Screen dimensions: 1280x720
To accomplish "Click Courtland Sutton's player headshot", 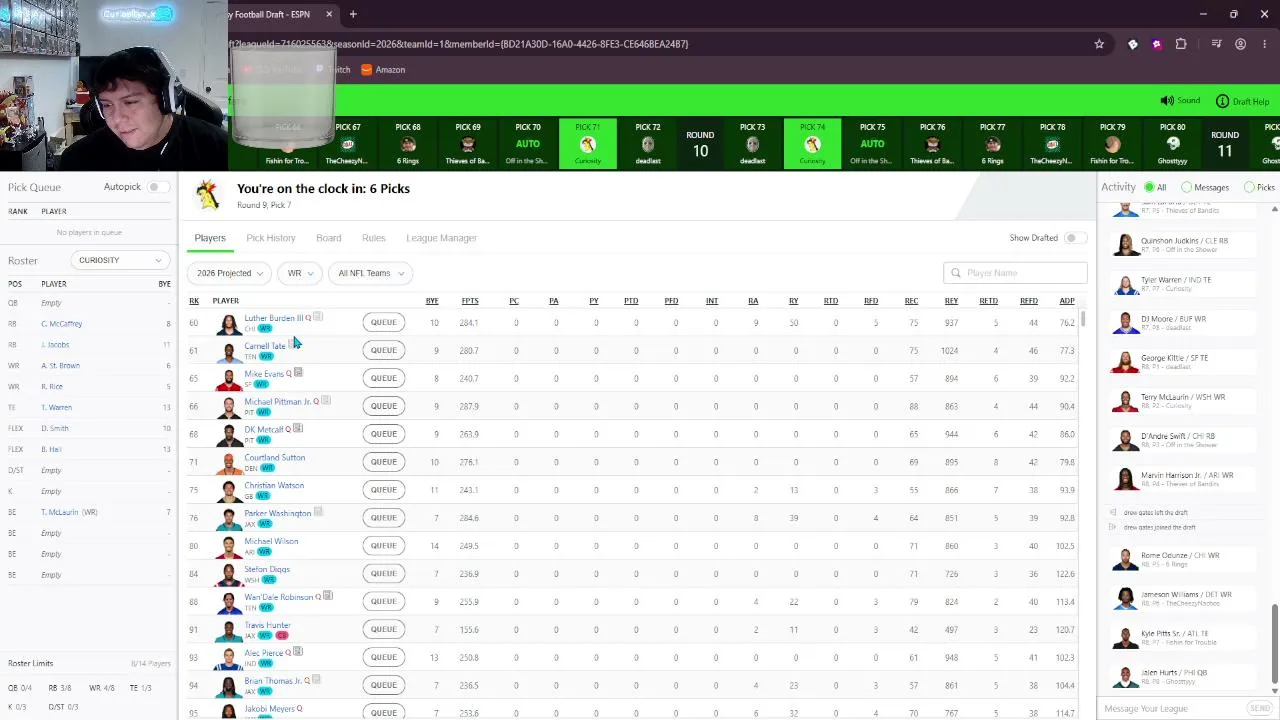I will coord(229,462).
